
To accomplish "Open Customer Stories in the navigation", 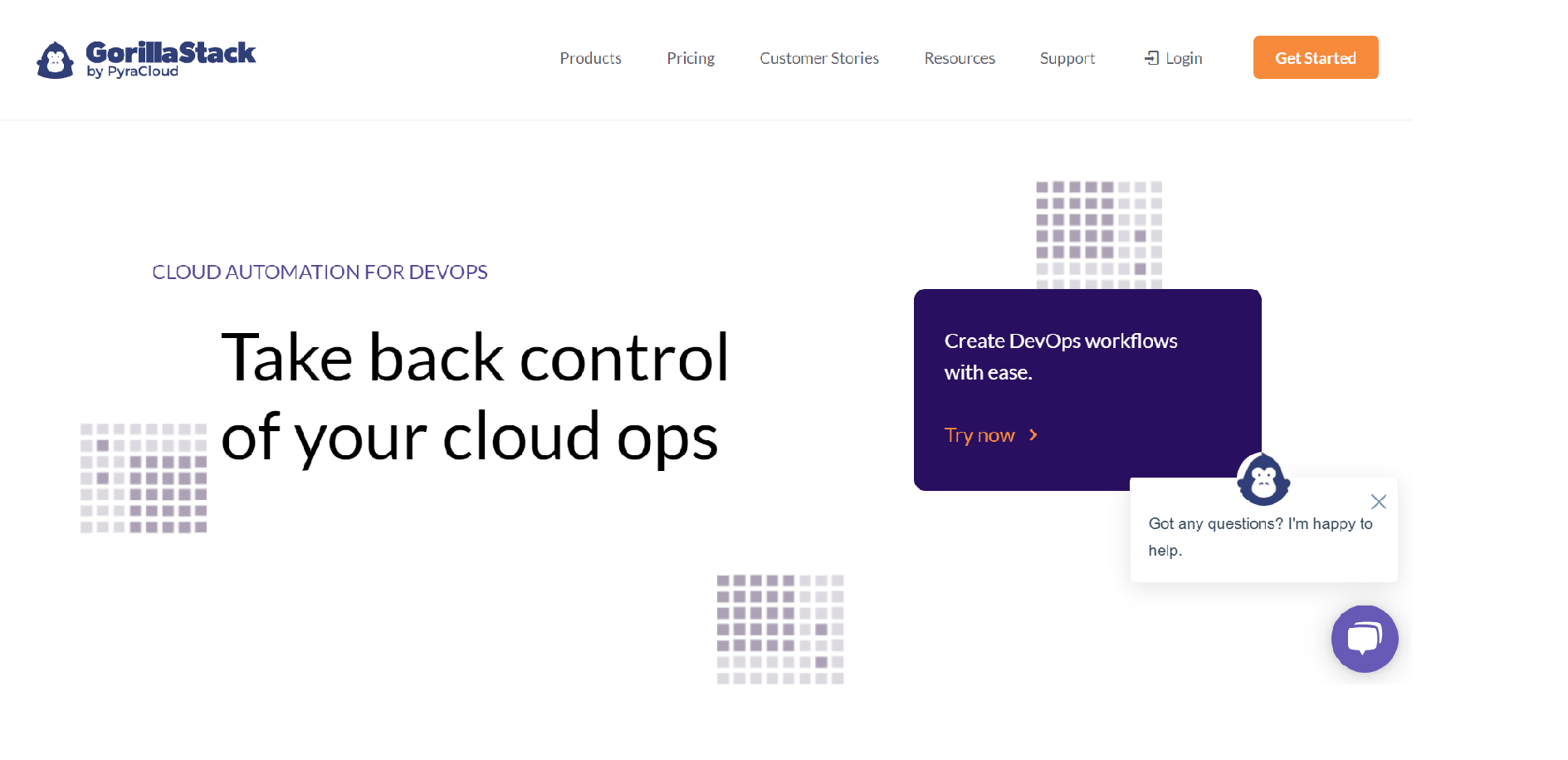I will 818,58.
